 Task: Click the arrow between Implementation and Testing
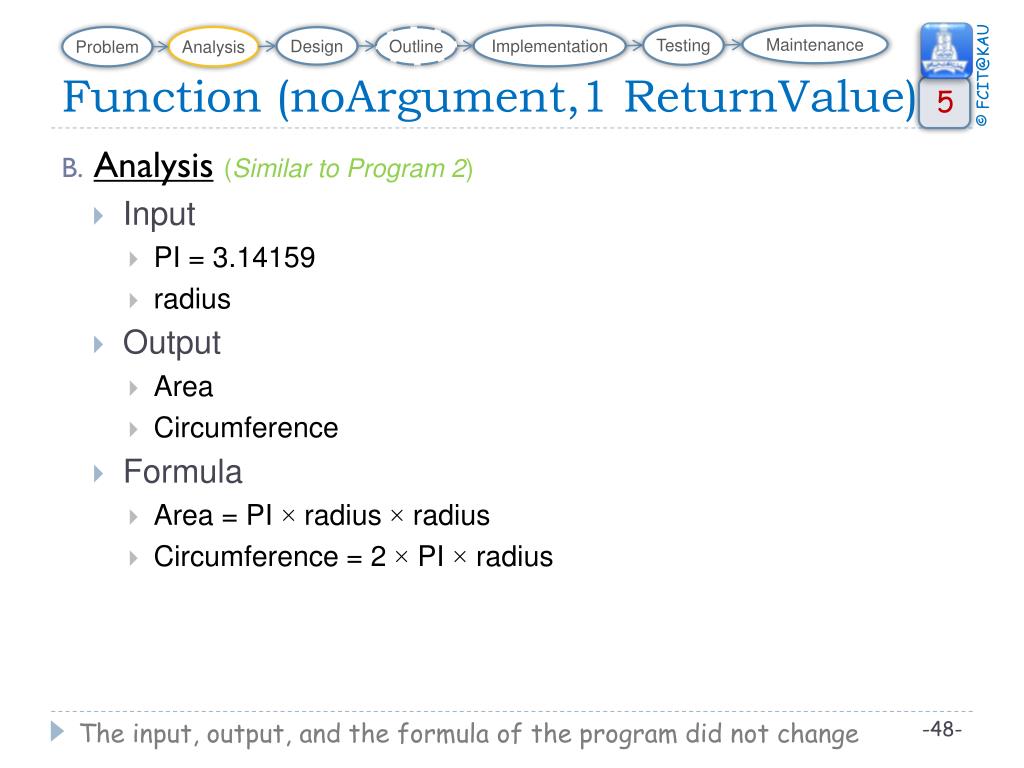click(x=634, y=45)
